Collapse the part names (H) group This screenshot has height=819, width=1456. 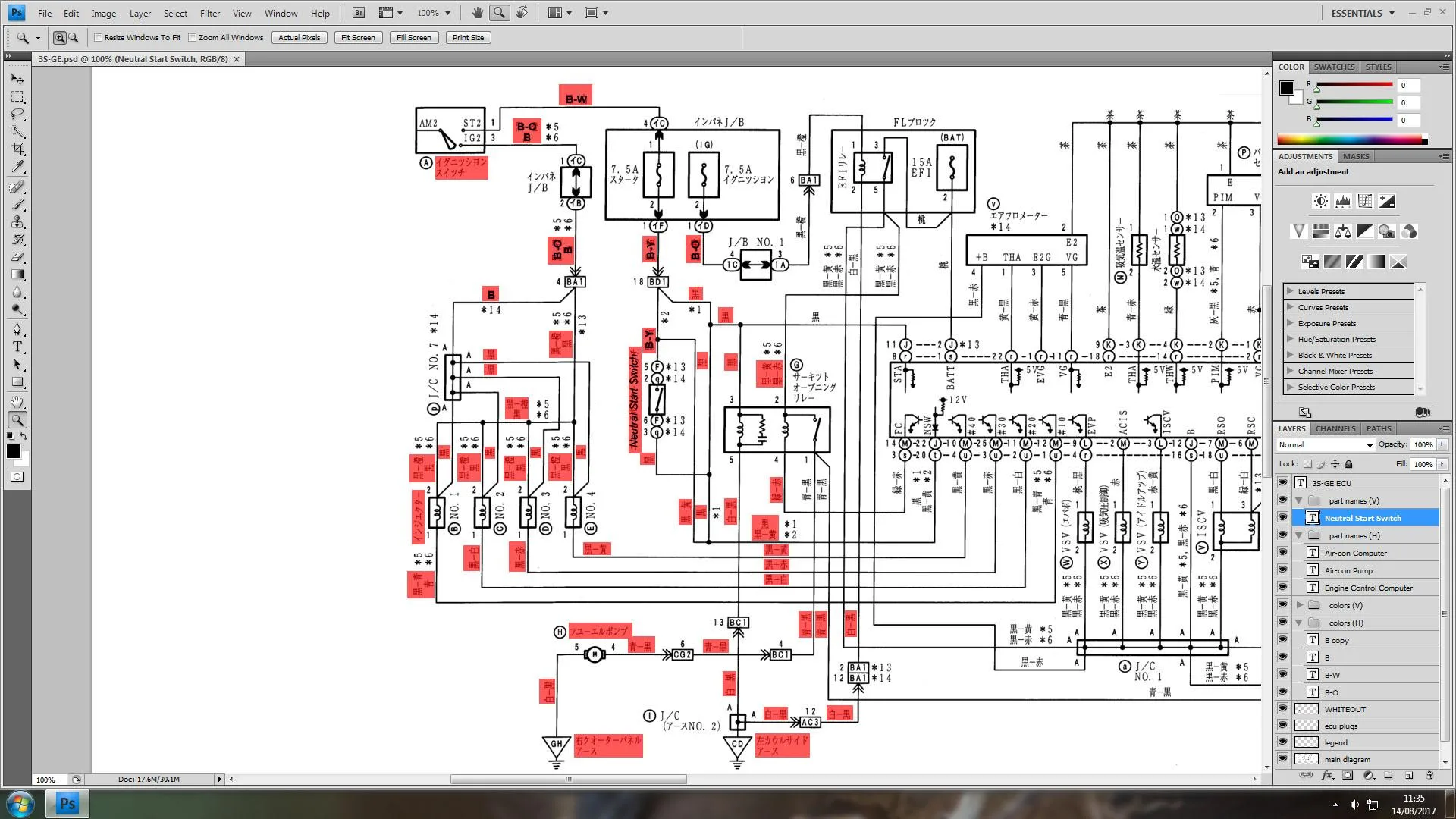(1299, 535)
